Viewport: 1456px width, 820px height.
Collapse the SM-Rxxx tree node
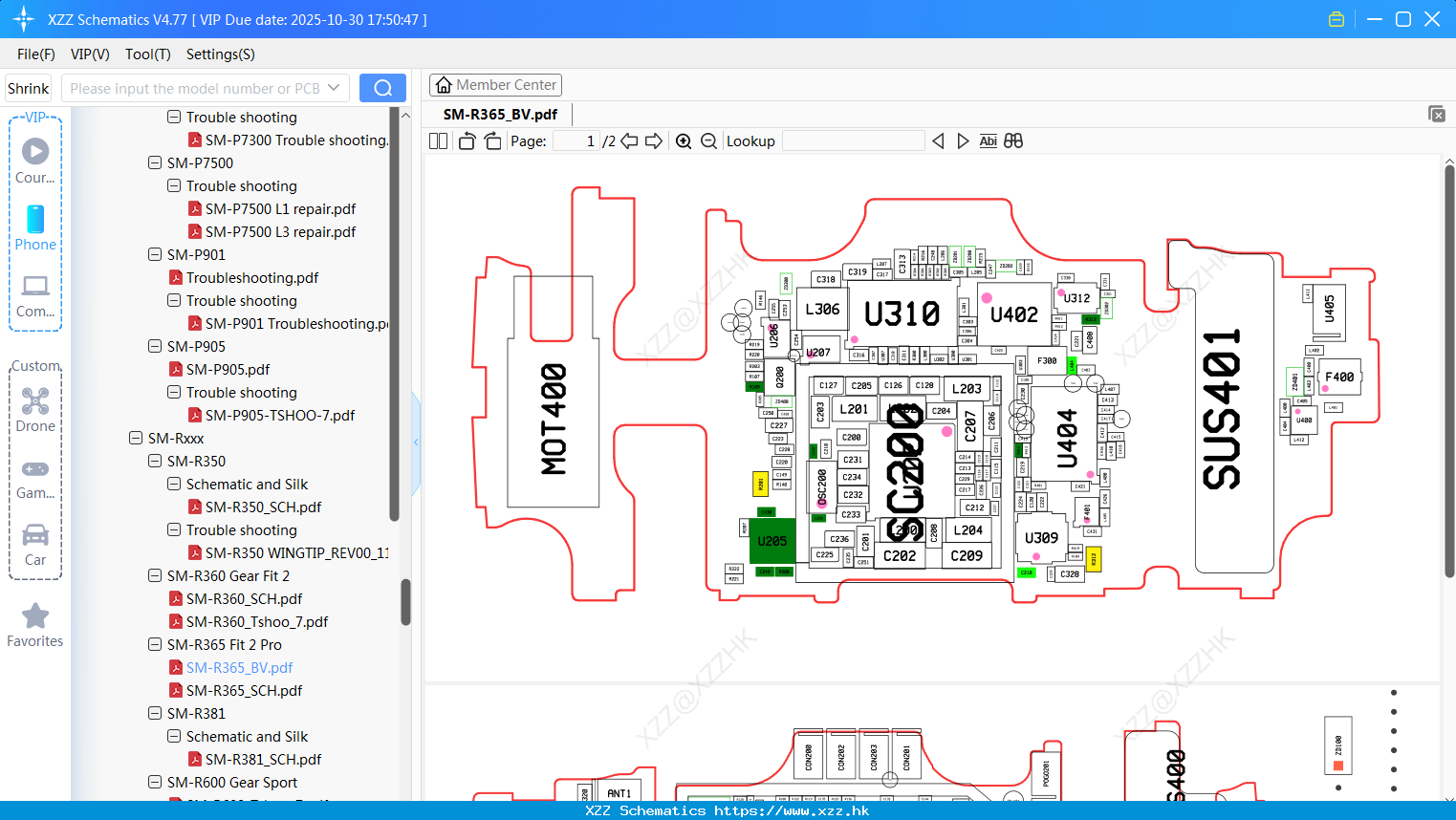click(x=136, y=439)
